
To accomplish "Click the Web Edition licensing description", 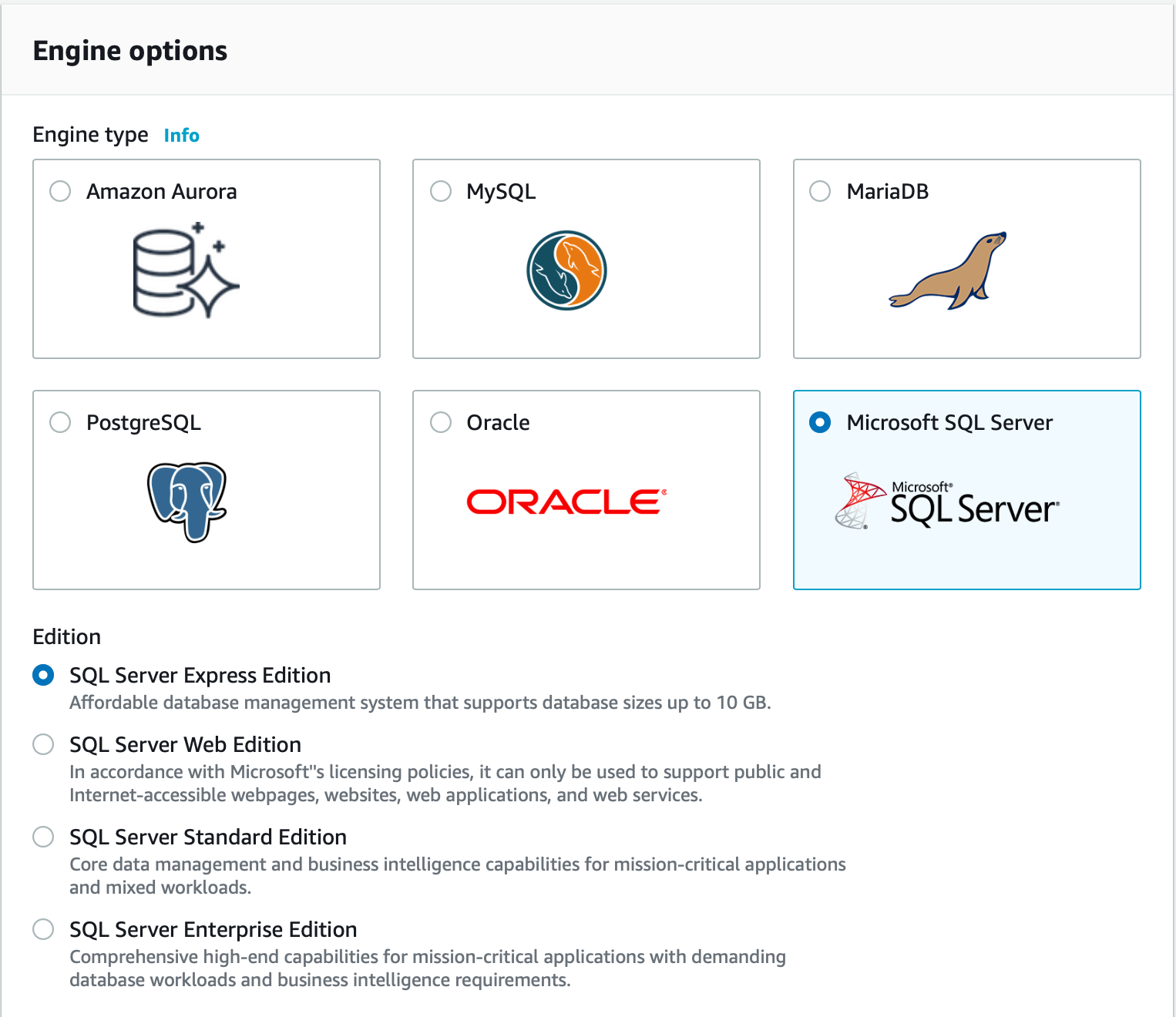I will [445, 784].
